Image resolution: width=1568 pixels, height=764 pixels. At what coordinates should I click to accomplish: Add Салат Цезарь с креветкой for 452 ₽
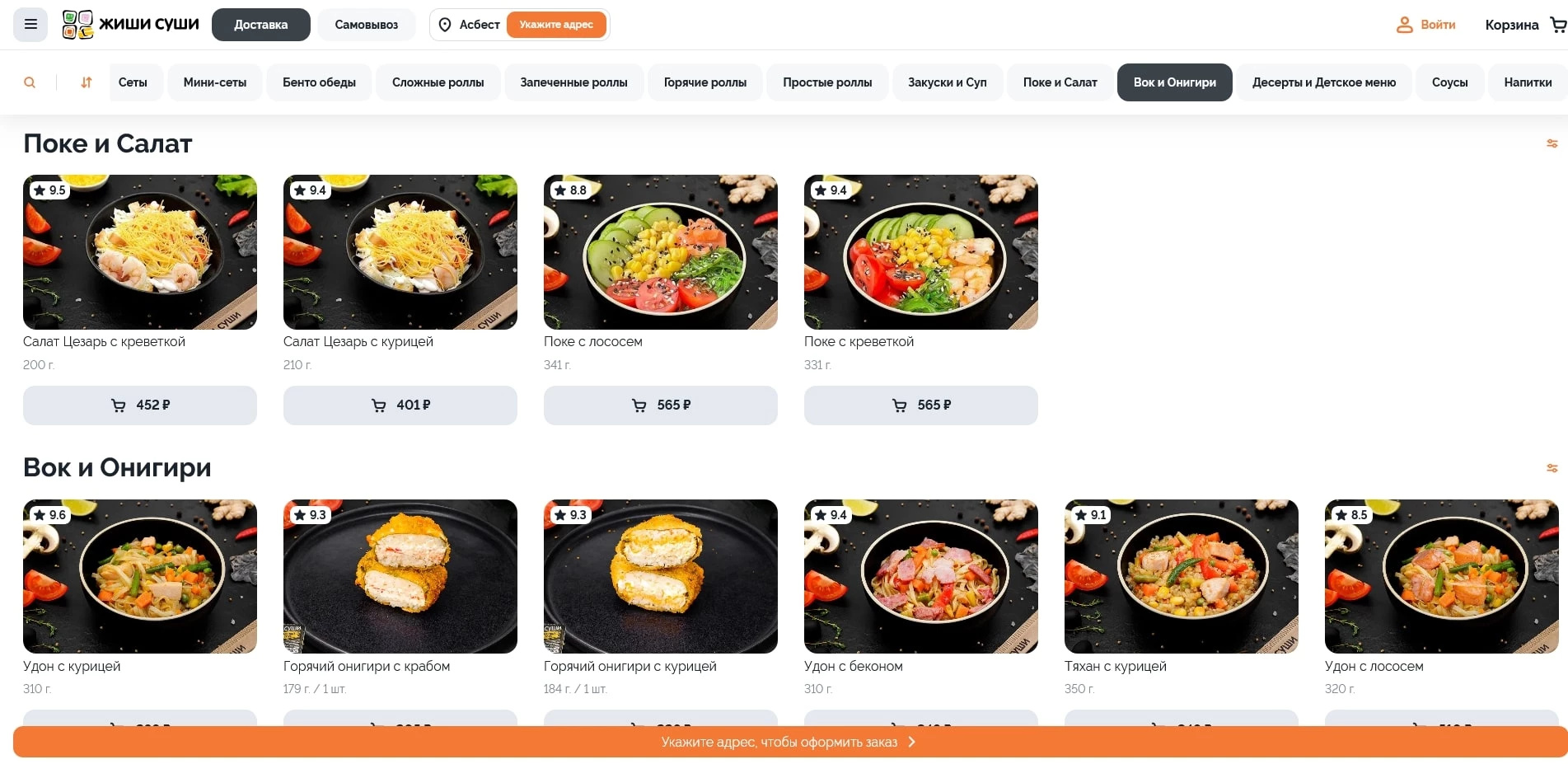(140, 405)
